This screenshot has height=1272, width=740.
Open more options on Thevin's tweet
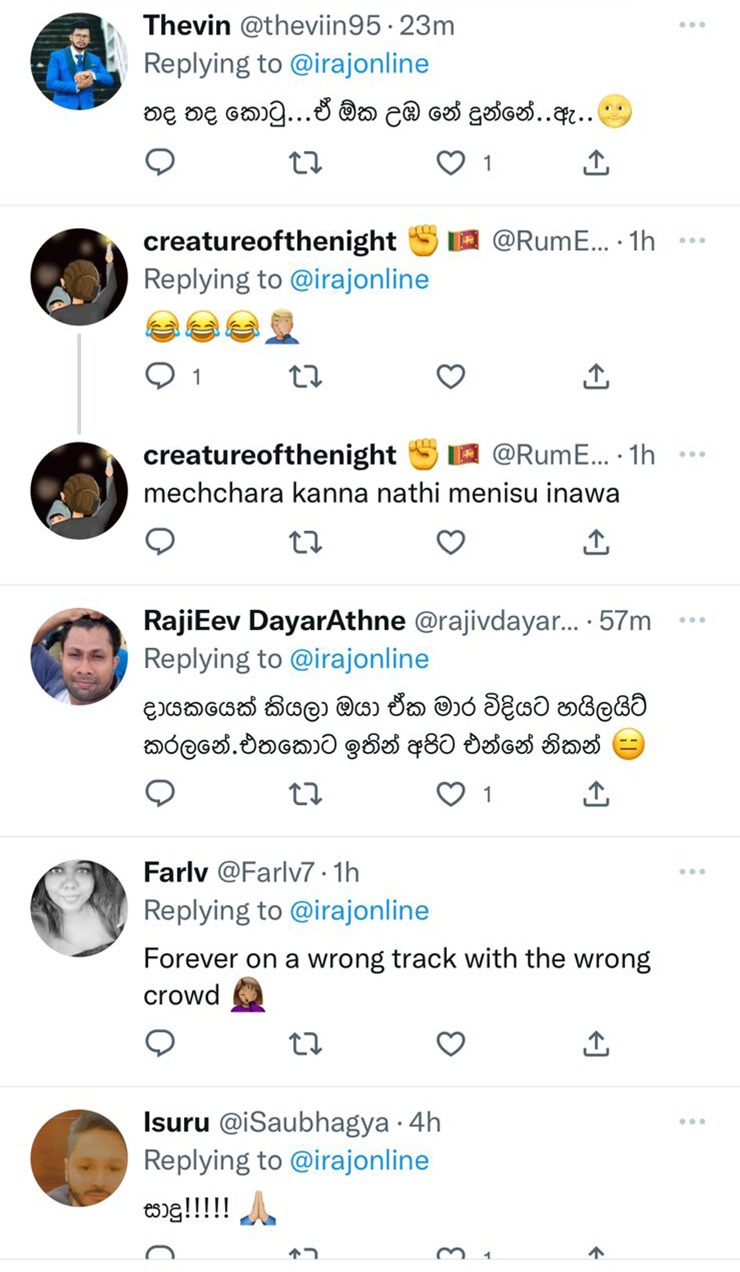tap(692, 25)
